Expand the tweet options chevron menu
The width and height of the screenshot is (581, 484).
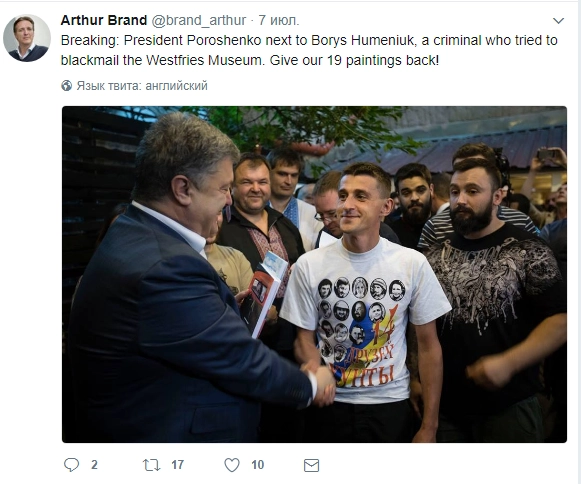[558, 21]
